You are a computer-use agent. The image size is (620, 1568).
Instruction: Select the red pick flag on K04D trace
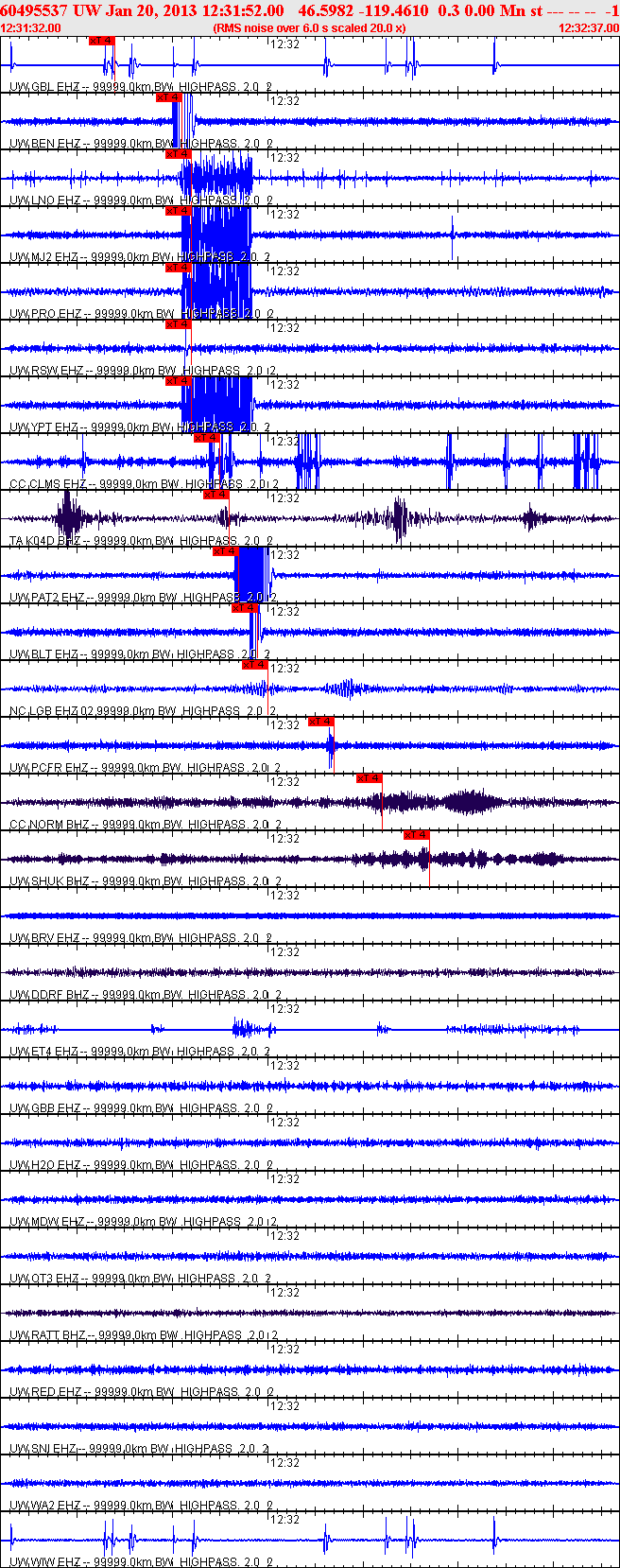[x=215, y=495]
